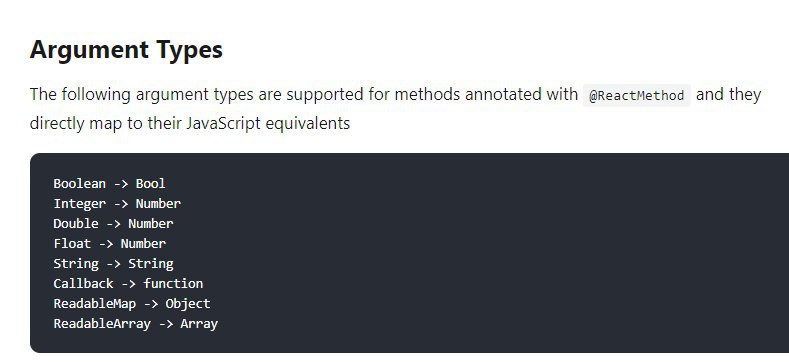Click the word Array in code block

pos(199,324)
